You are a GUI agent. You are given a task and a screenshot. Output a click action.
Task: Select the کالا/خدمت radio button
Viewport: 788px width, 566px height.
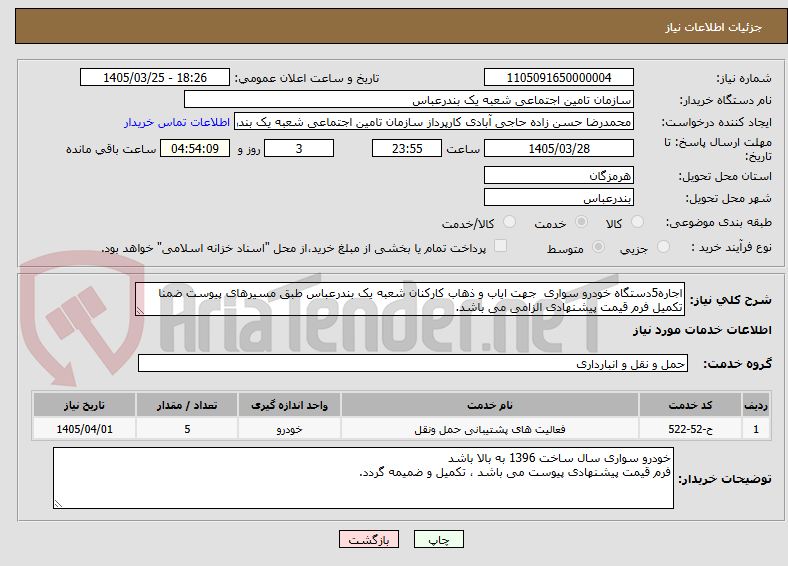click(509, 222)
